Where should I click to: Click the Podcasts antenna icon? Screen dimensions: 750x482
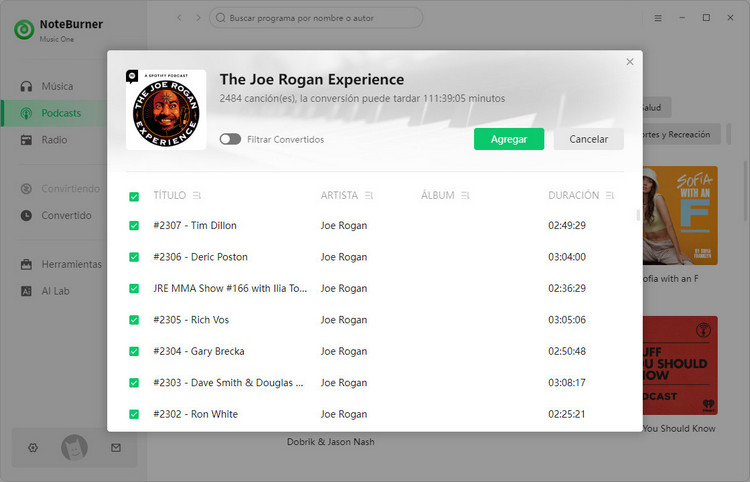[26, 113]
